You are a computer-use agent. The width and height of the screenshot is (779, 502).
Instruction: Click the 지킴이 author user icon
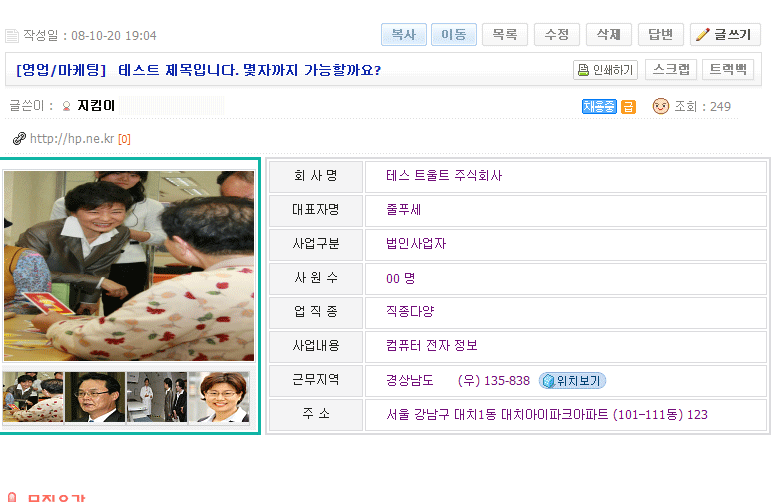pos(66,106)
